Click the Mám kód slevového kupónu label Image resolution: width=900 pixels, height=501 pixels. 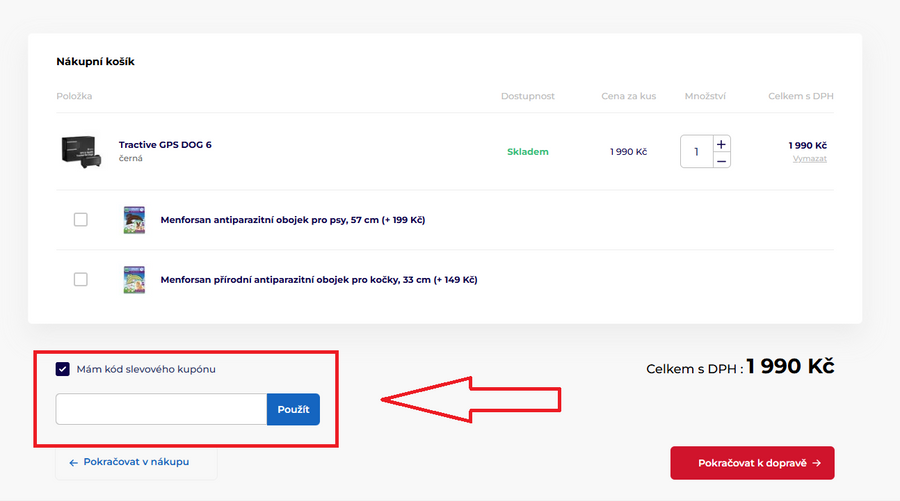(146, 369)
